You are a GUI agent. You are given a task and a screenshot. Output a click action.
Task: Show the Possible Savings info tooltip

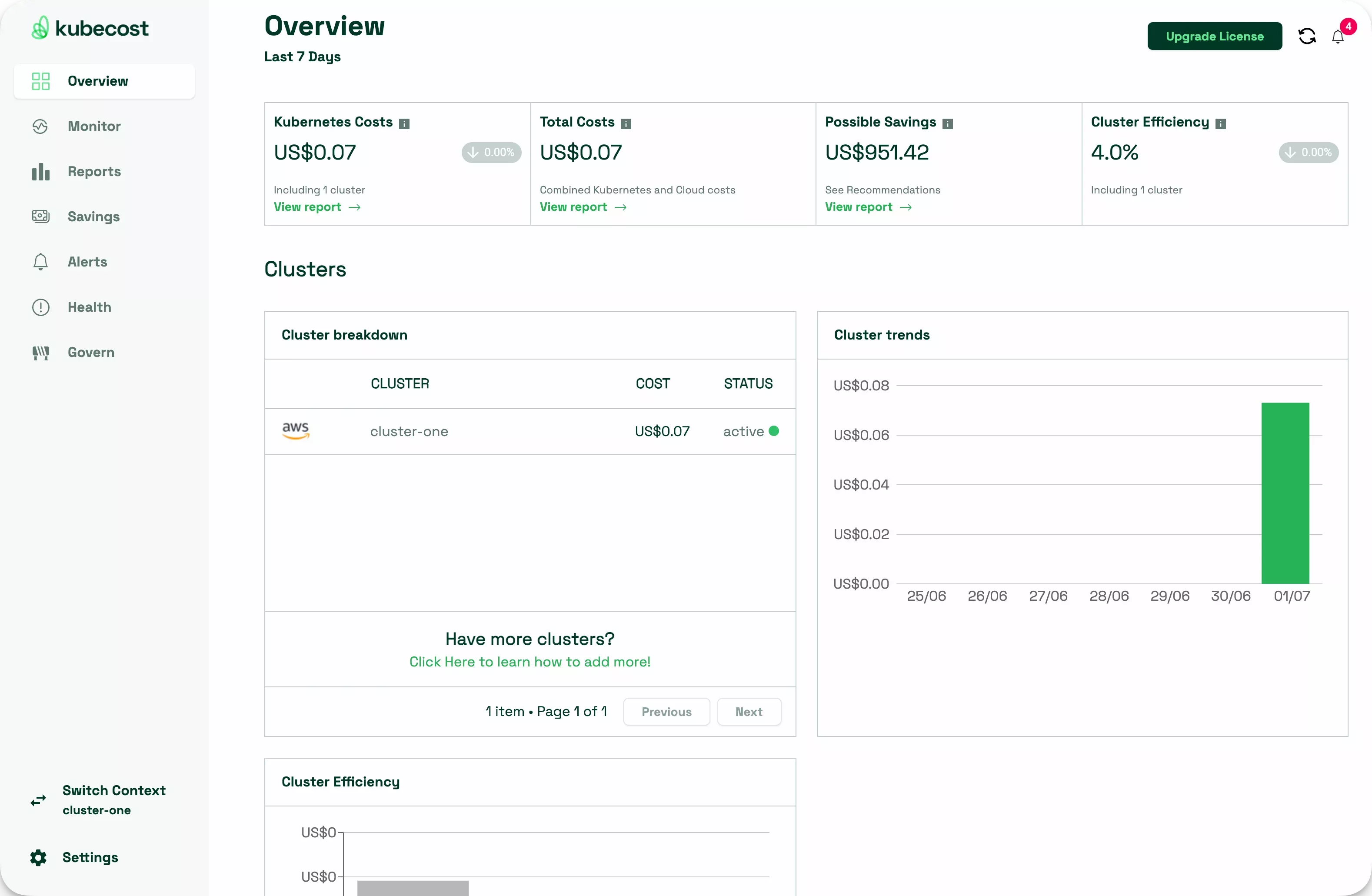pos(948,123)
